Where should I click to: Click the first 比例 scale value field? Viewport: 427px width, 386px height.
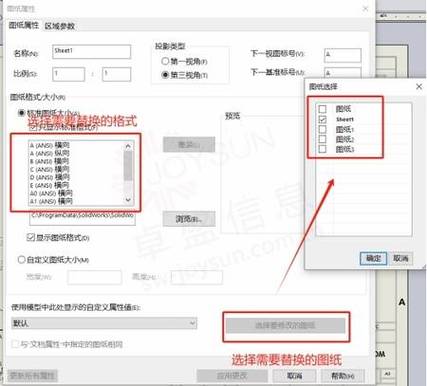[69, 74]
